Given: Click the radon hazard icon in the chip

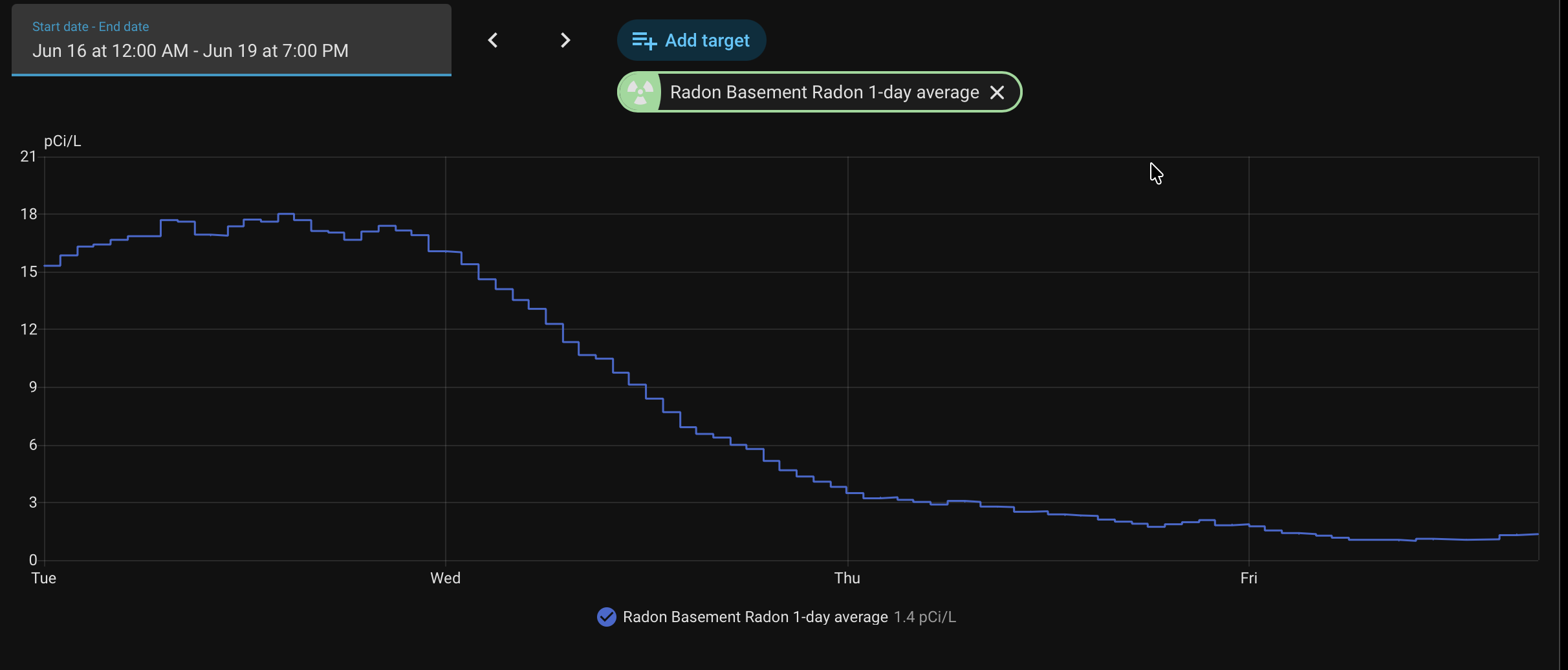Looking at the screenshot, I should click(x=640, y=92).
